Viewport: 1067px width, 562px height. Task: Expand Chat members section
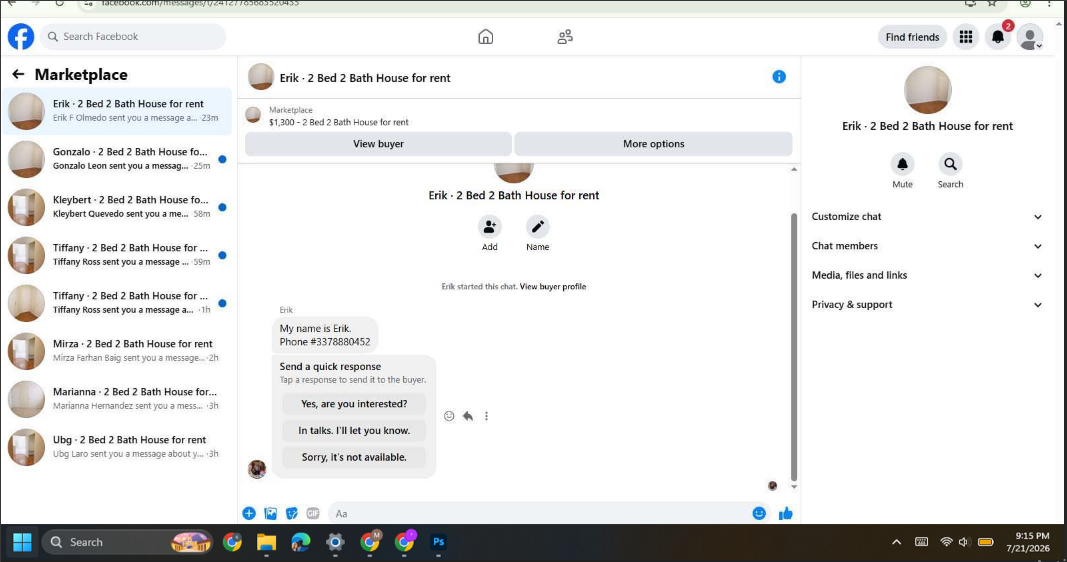(927, 246)
